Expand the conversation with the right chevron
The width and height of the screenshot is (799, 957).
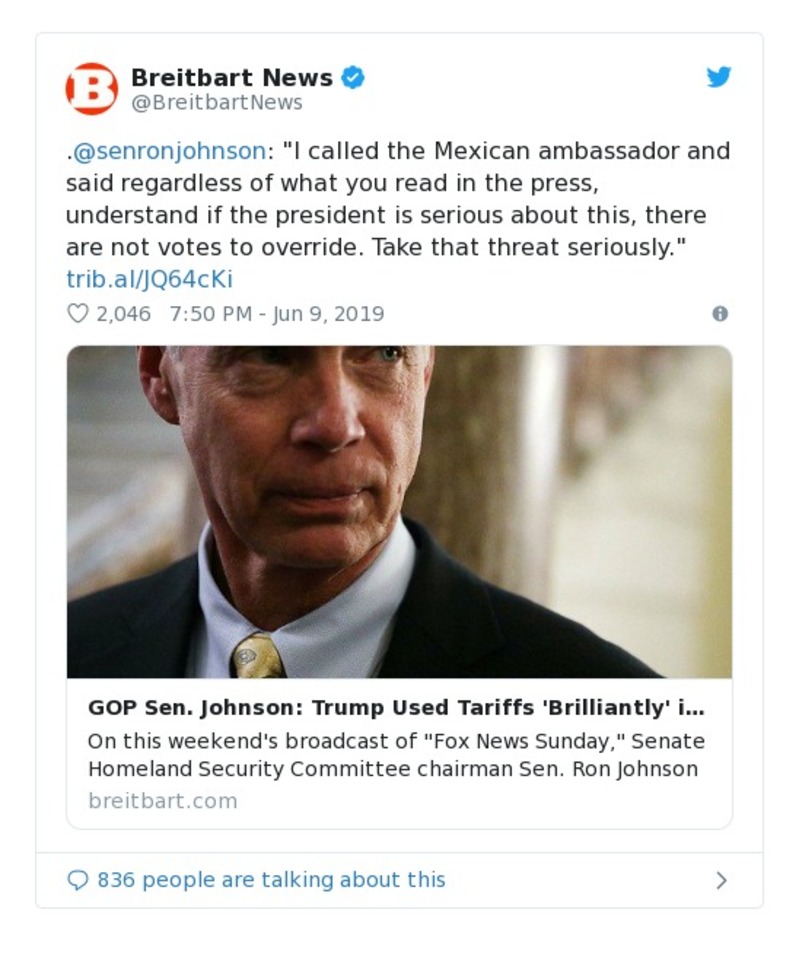tap(721, 880)
